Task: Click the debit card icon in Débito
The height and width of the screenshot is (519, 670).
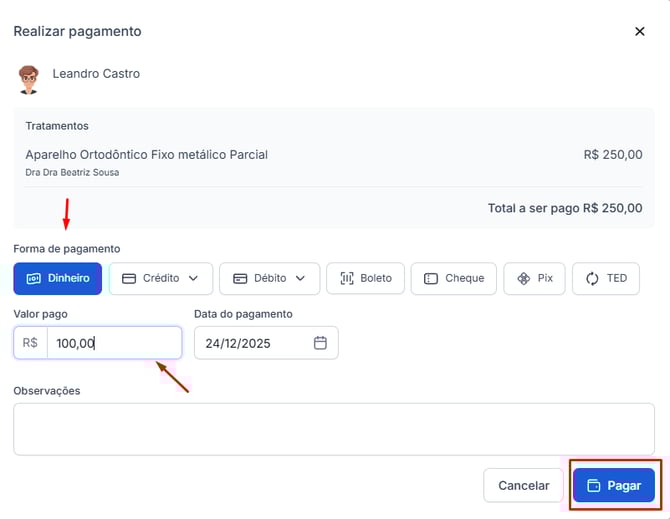Action: coord(239,278)
